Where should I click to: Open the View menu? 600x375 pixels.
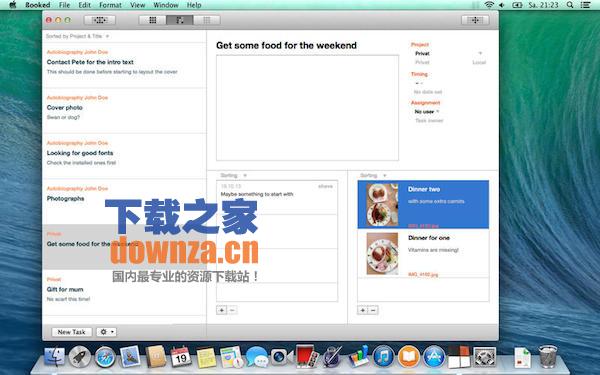coord(137,5)
